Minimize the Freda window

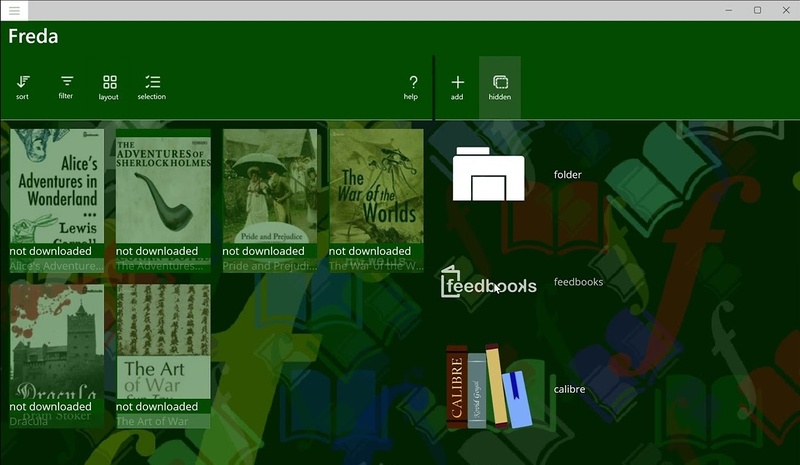pyautogui.click(x=729, y=10)
